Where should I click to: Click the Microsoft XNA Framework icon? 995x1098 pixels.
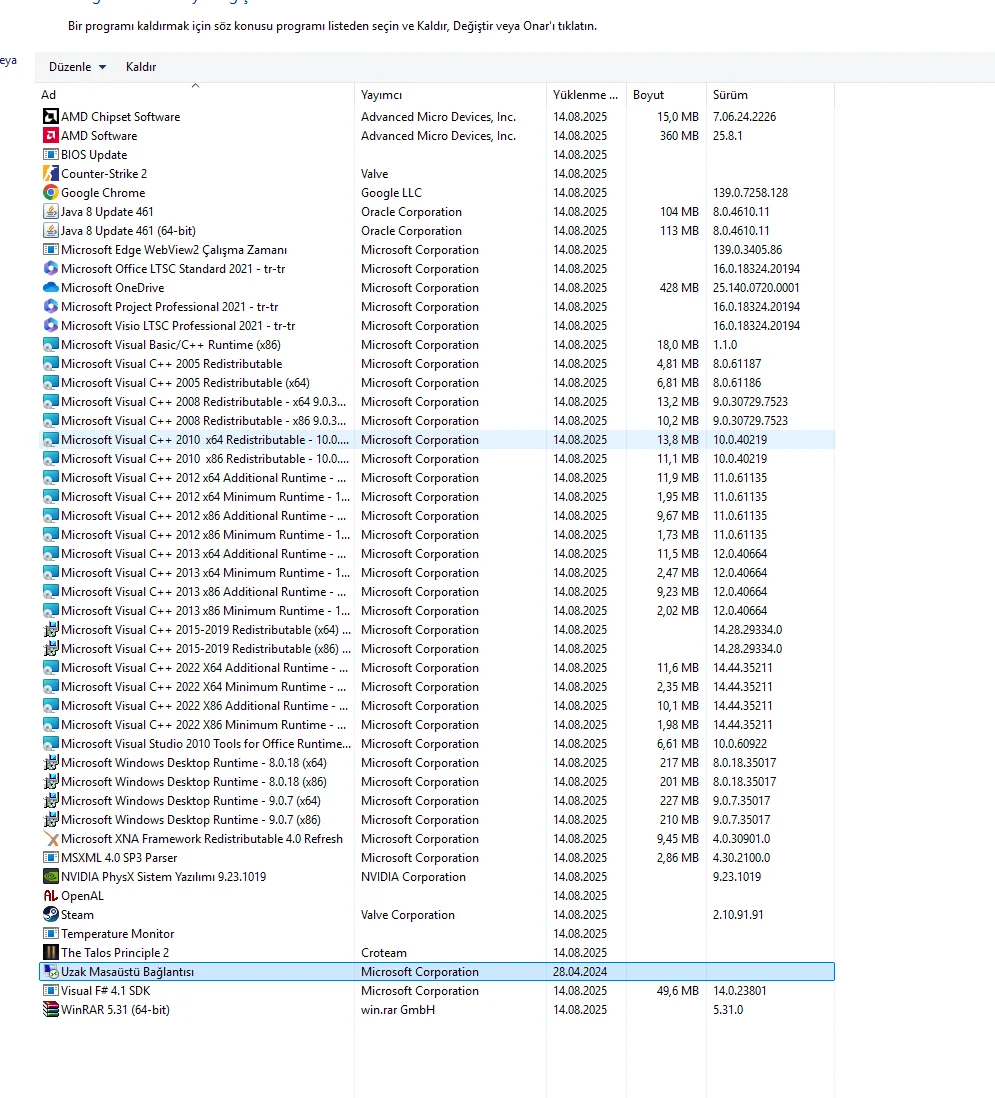(50, 838)
